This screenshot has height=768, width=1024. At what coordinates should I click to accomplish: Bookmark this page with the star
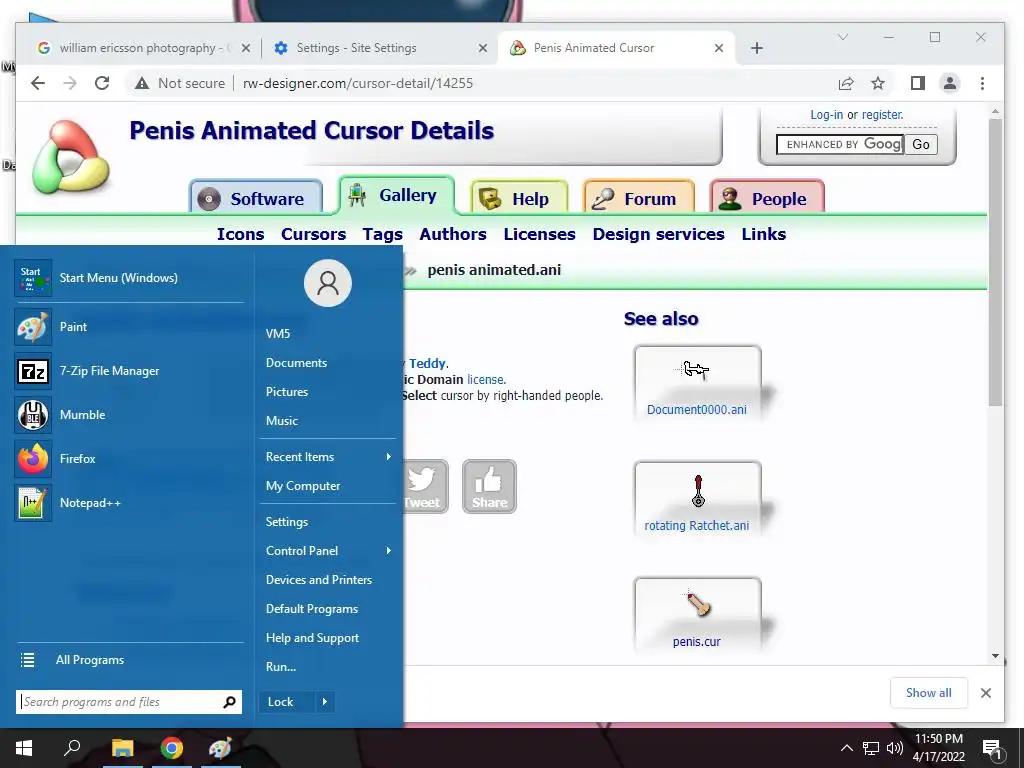(878, 83)
